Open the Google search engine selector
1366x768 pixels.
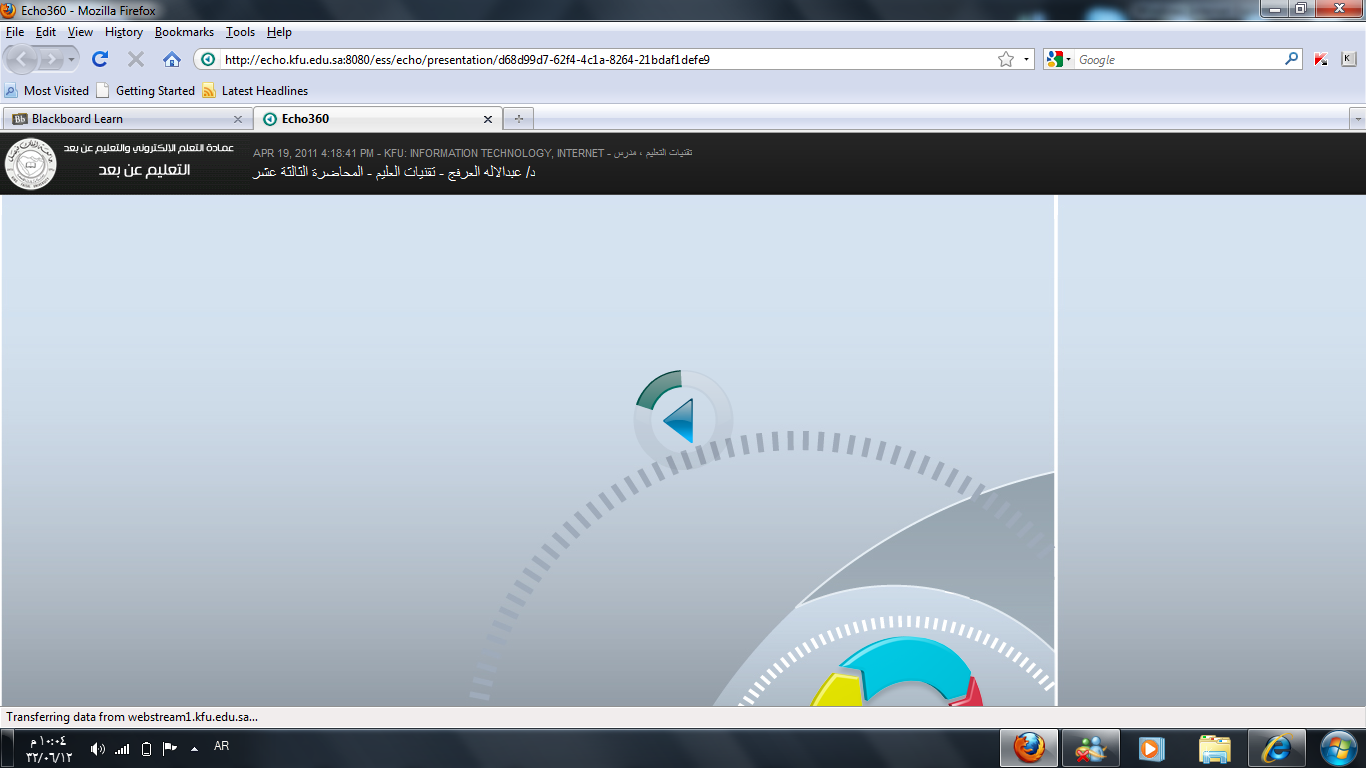coord(1059,60)
